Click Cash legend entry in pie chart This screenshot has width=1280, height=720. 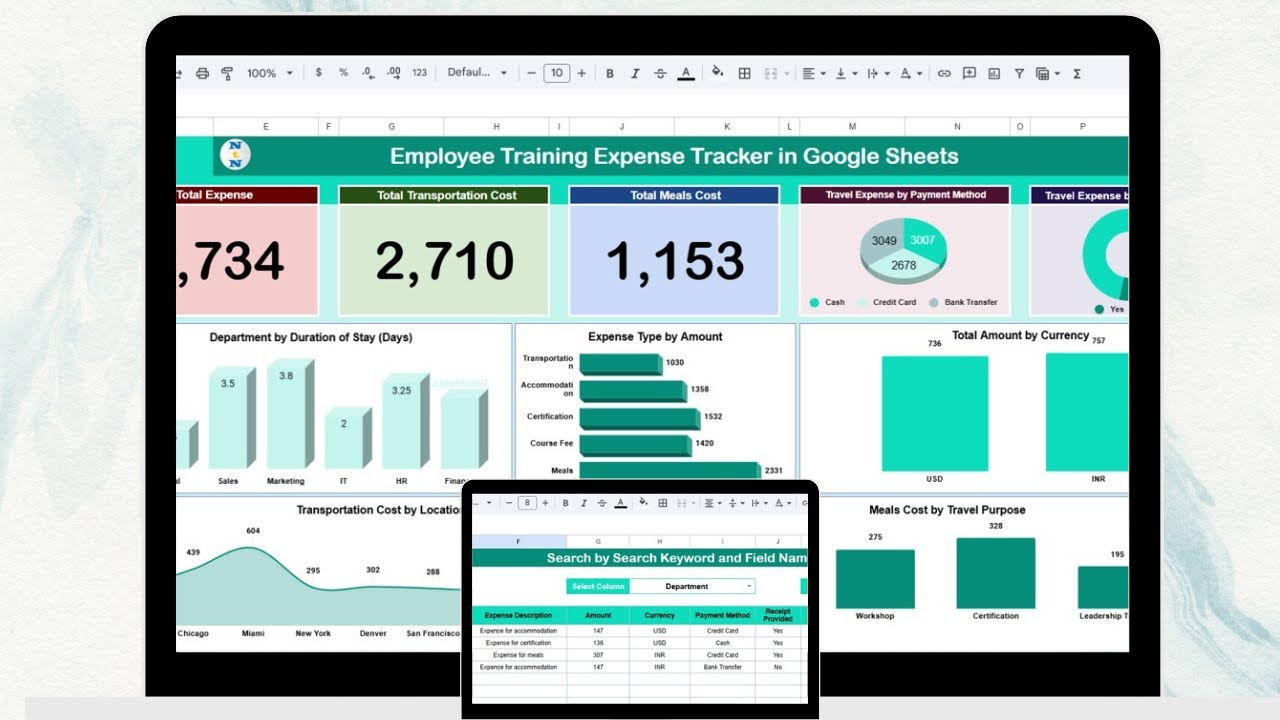(827, 302)
